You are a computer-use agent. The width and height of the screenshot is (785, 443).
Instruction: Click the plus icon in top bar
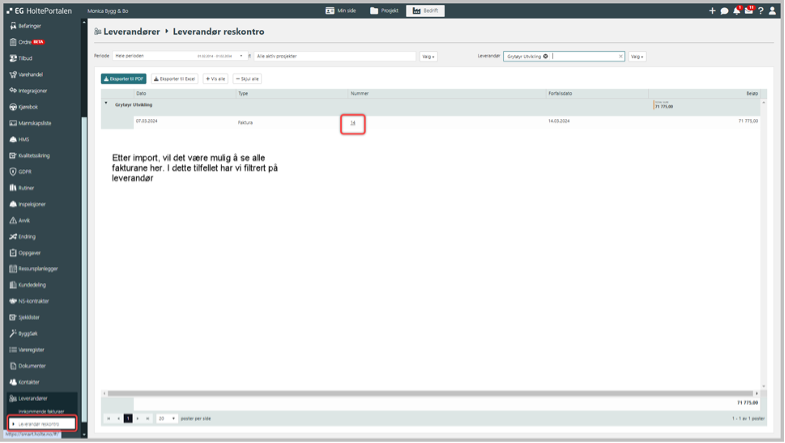712,11
